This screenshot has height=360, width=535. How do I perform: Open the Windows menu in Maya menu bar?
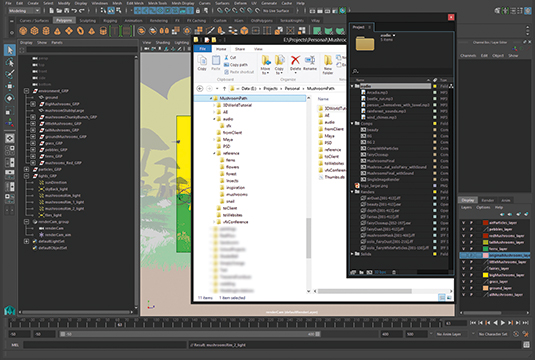(x=100, y=3)
